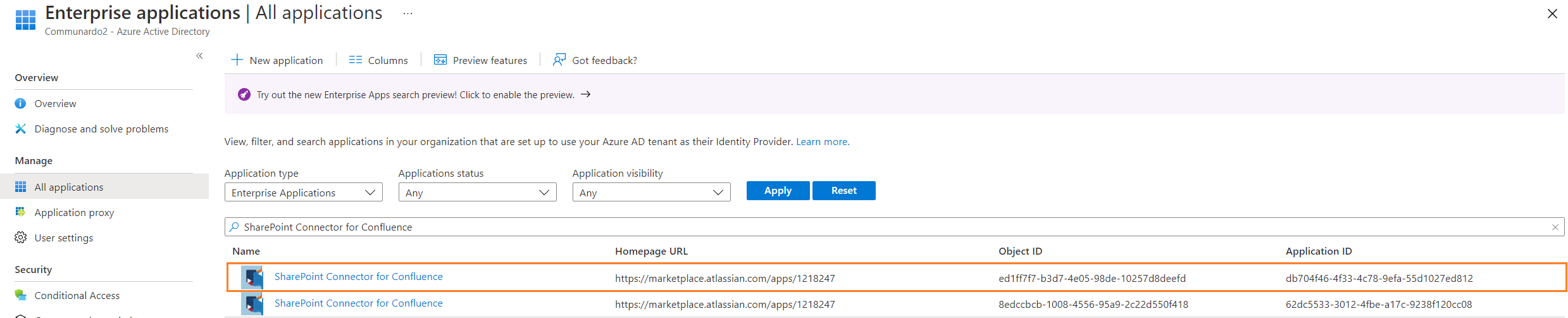The width and height of the screenshot is (1568, 318).
Task: Click the wrench Diagnose icon
Action: coord(20,129)
